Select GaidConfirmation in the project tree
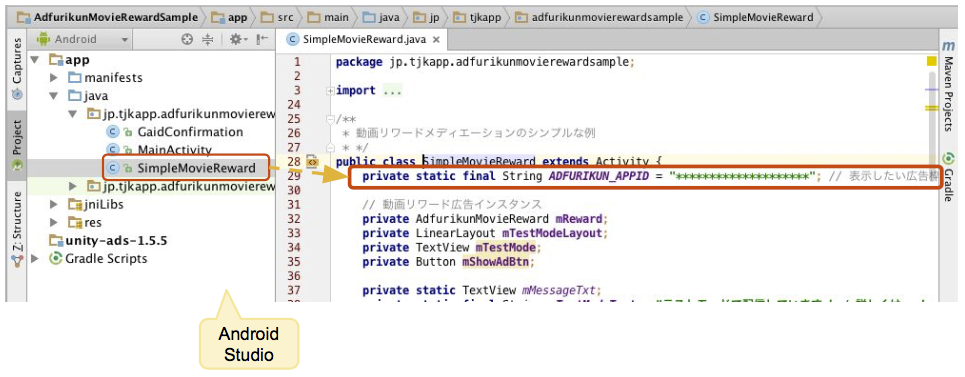 coord(190,132)
